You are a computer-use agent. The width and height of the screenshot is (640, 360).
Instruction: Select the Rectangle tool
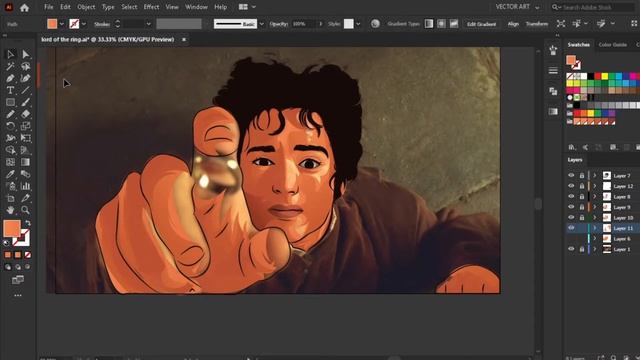click(x=10, y=102)
